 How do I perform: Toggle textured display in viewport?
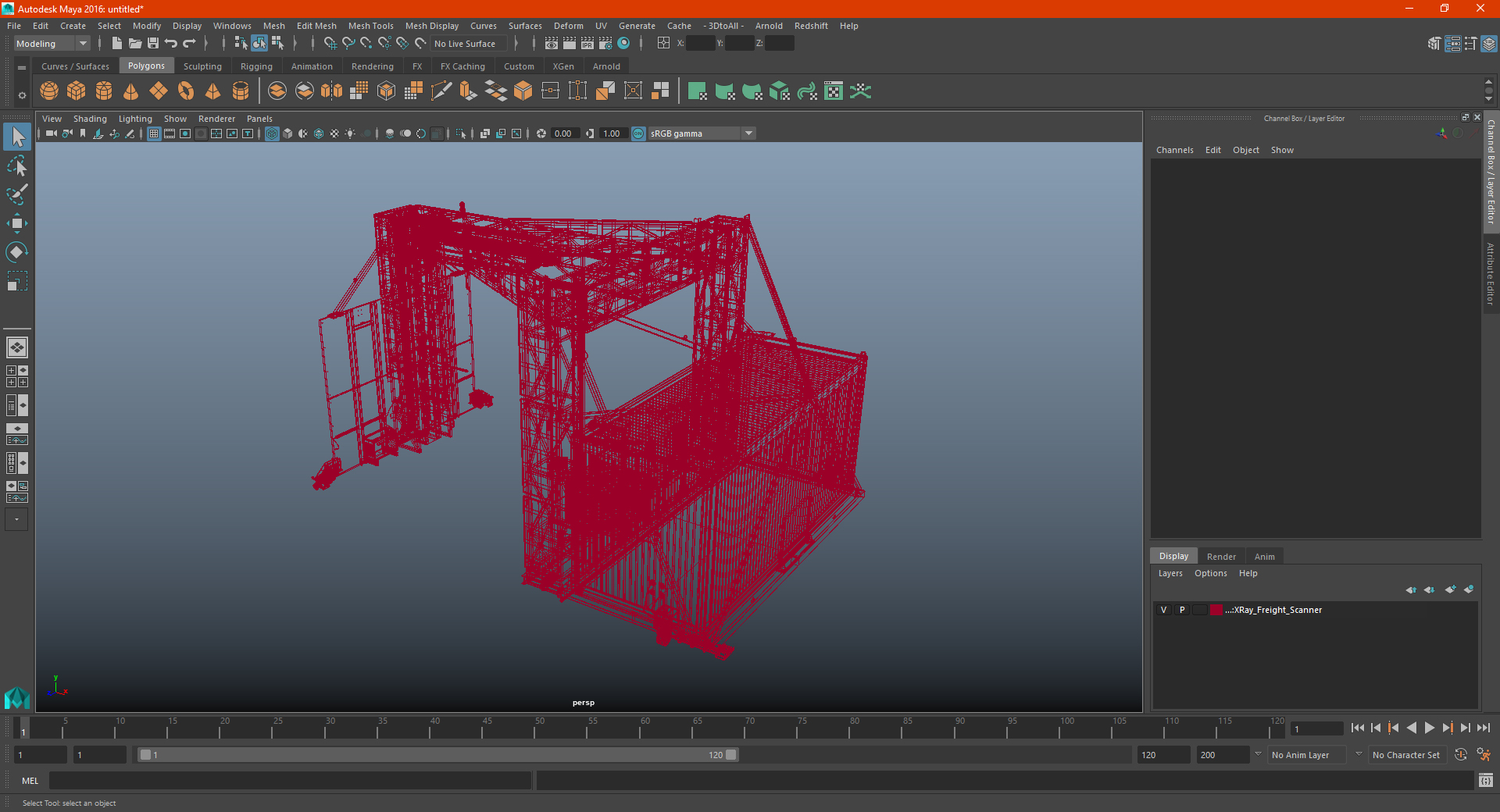pyautogui.click(x=334, y=134)
